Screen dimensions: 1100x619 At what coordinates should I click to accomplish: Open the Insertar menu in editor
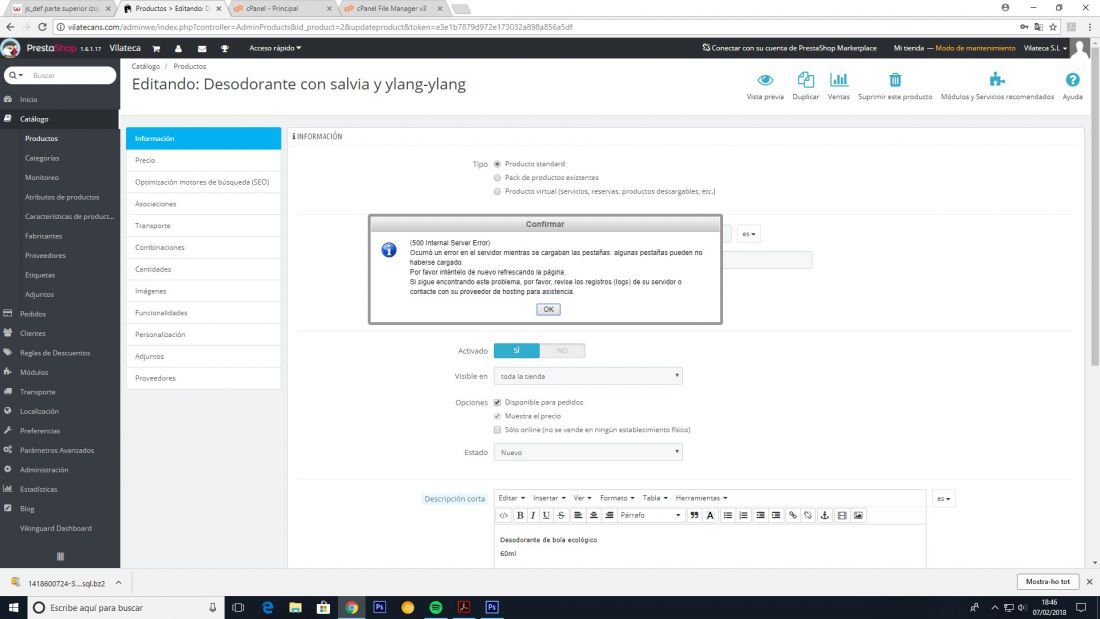[549, 498]
